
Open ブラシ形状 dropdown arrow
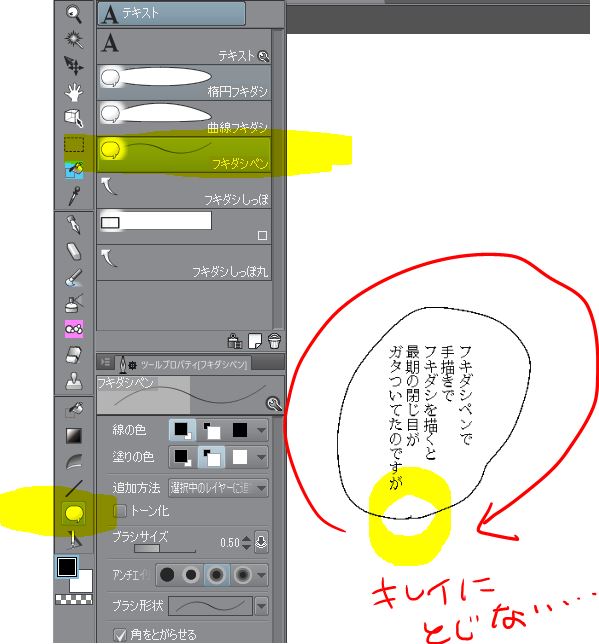point(261,606)
